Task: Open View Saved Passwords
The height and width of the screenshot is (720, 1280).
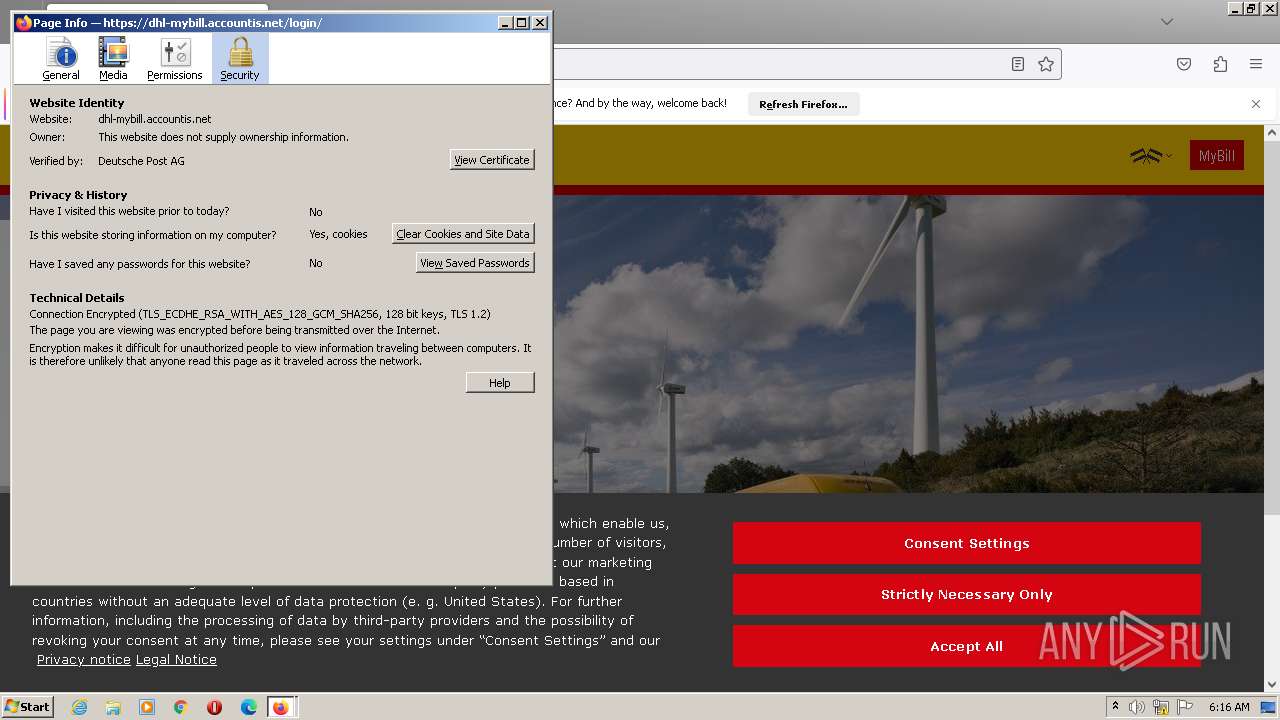Action: coord(475,263)
